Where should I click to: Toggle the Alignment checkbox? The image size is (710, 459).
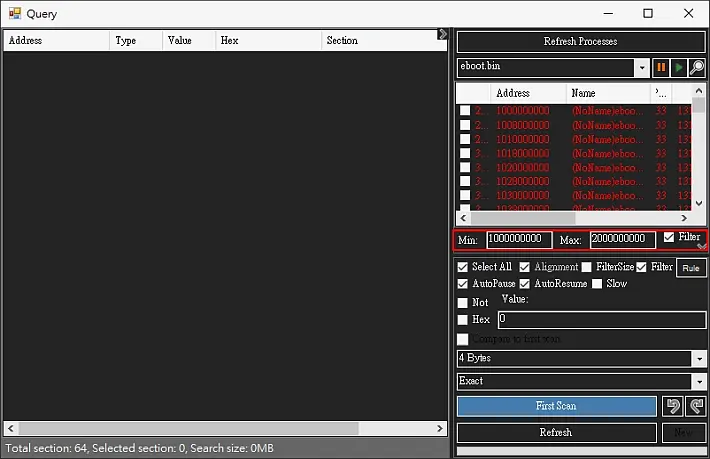tap(524, 267)
